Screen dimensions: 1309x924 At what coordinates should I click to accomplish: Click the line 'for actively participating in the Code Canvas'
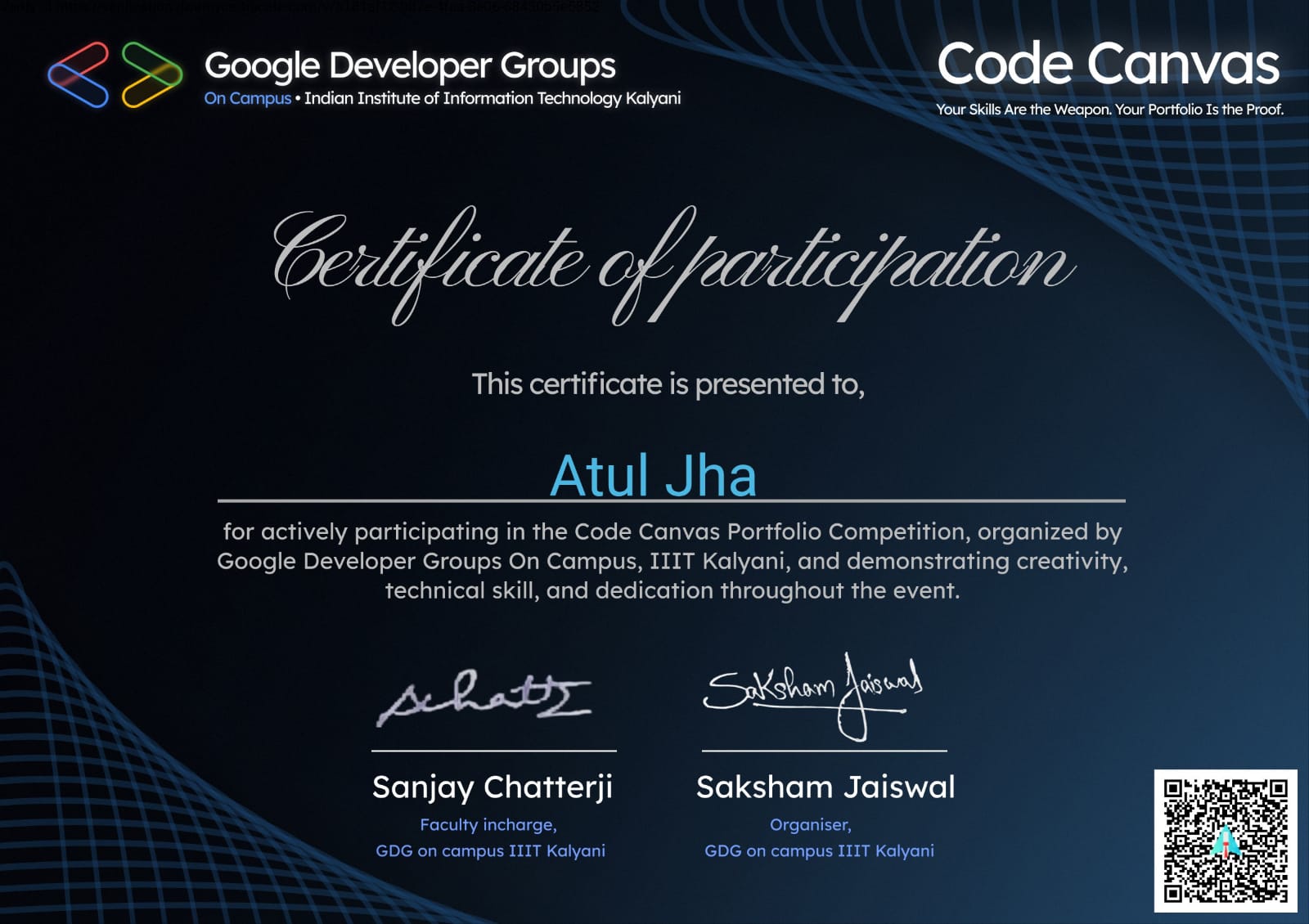[672, 532]
